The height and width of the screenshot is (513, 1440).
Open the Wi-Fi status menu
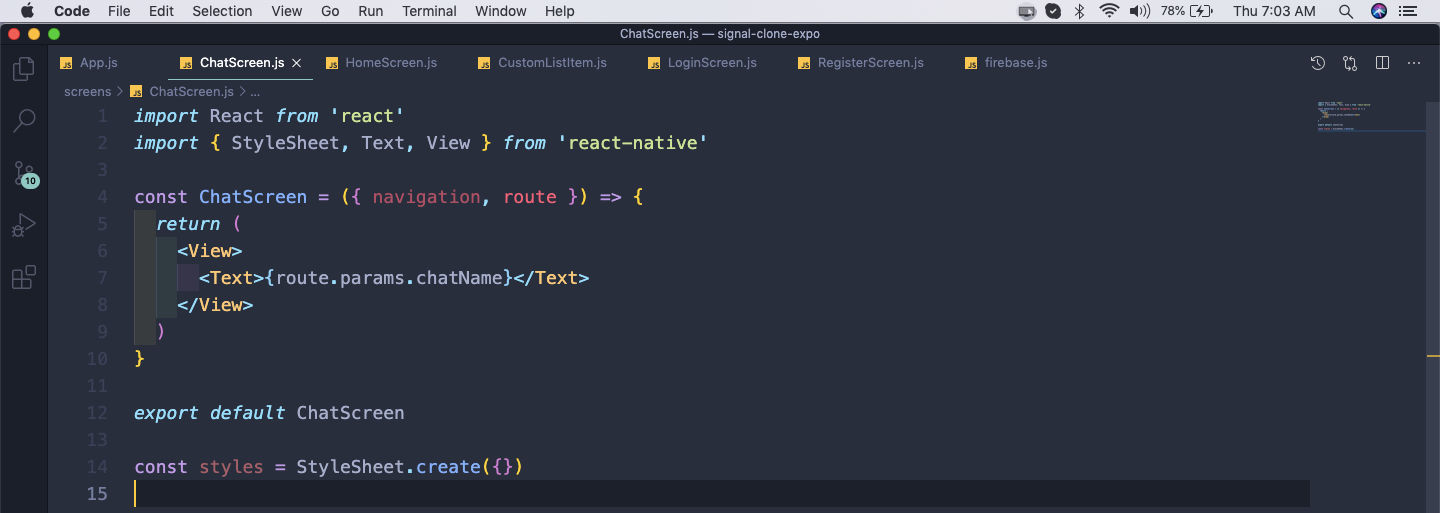[x=1108, y=11]
